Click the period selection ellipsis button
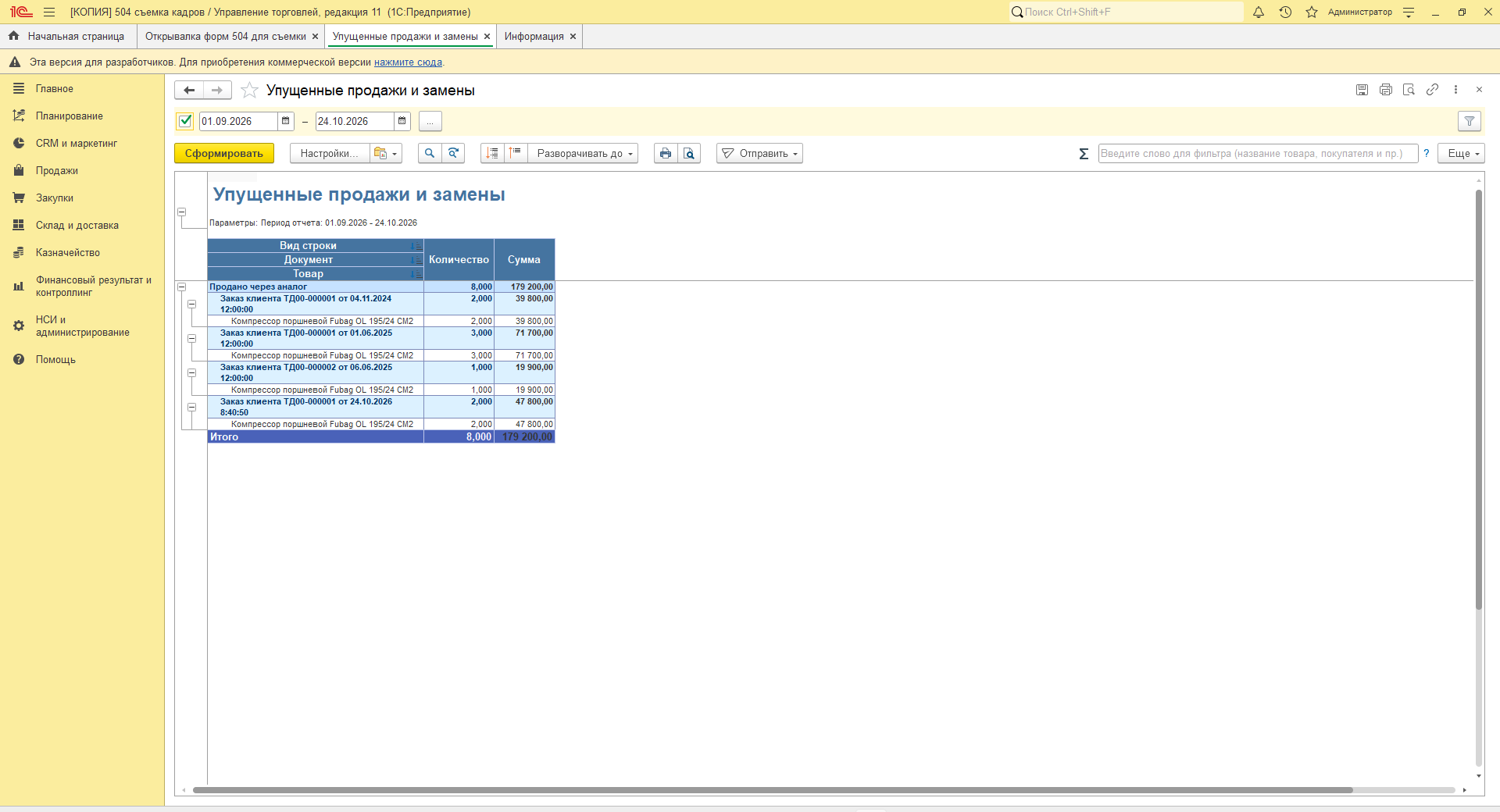This screenshot has width=1500, height=812. tap(430, 121)
